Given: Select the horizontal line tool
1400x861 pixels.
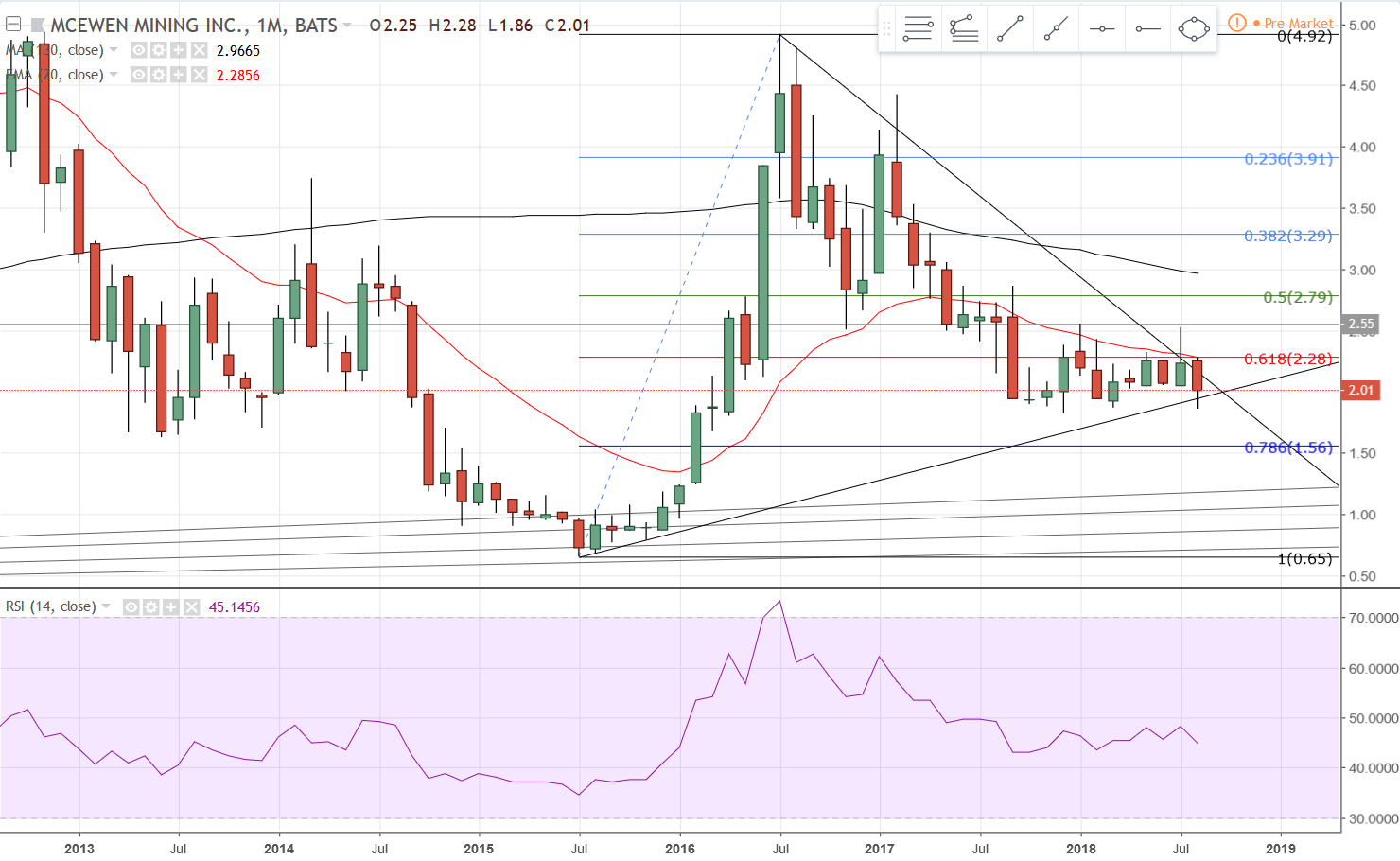Looking at the screenshot, I should (x=1102, y=28).
